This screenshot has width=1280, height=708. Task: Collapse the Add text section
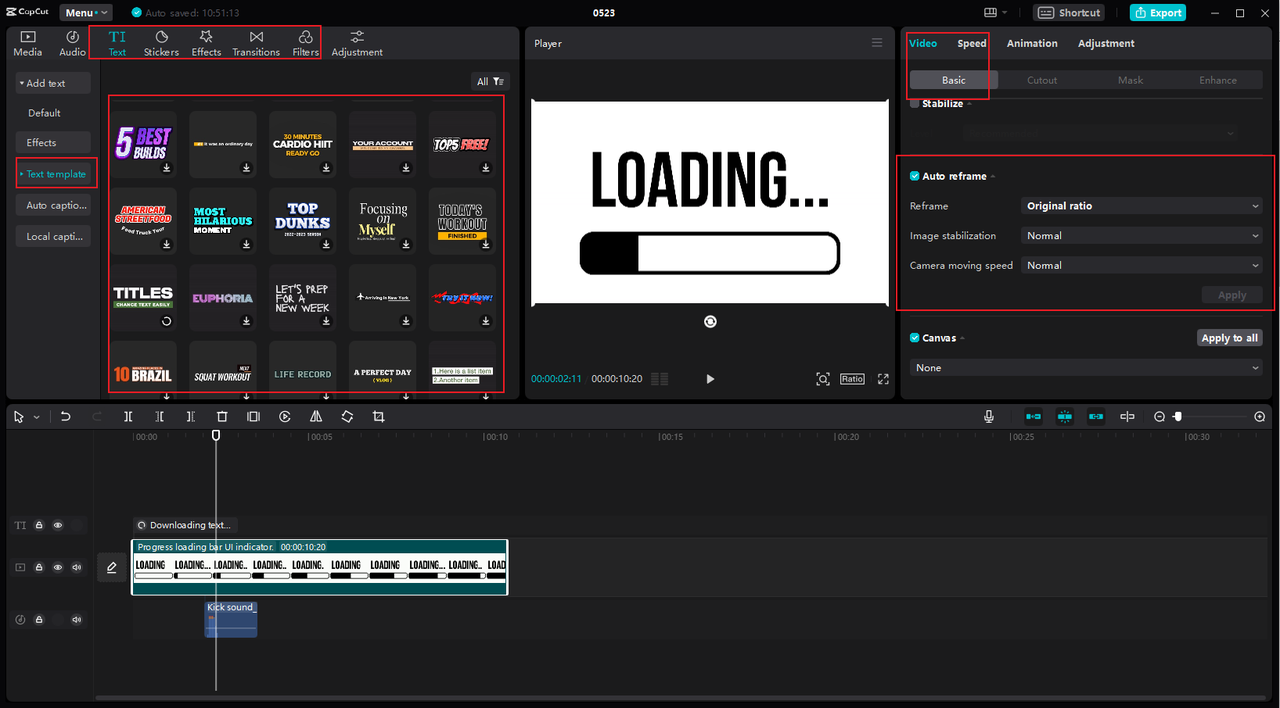click(x=53, y=83)
